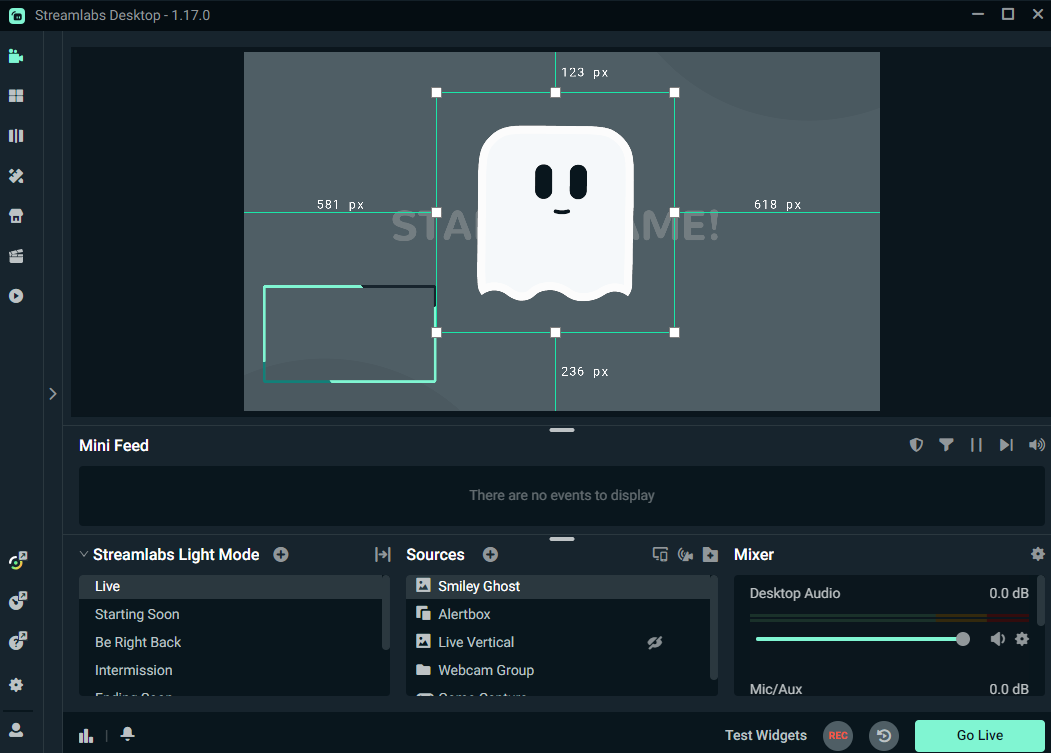Open the App Store from the sidebar

point(17,215)
